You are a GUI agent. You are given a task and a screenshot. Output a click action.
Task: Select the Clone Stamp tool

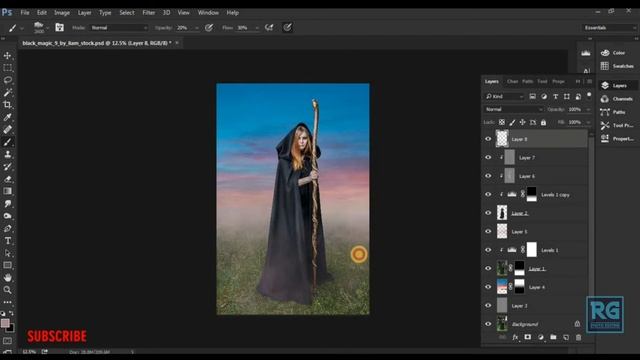pyautogui.click(x=7, y=154)
